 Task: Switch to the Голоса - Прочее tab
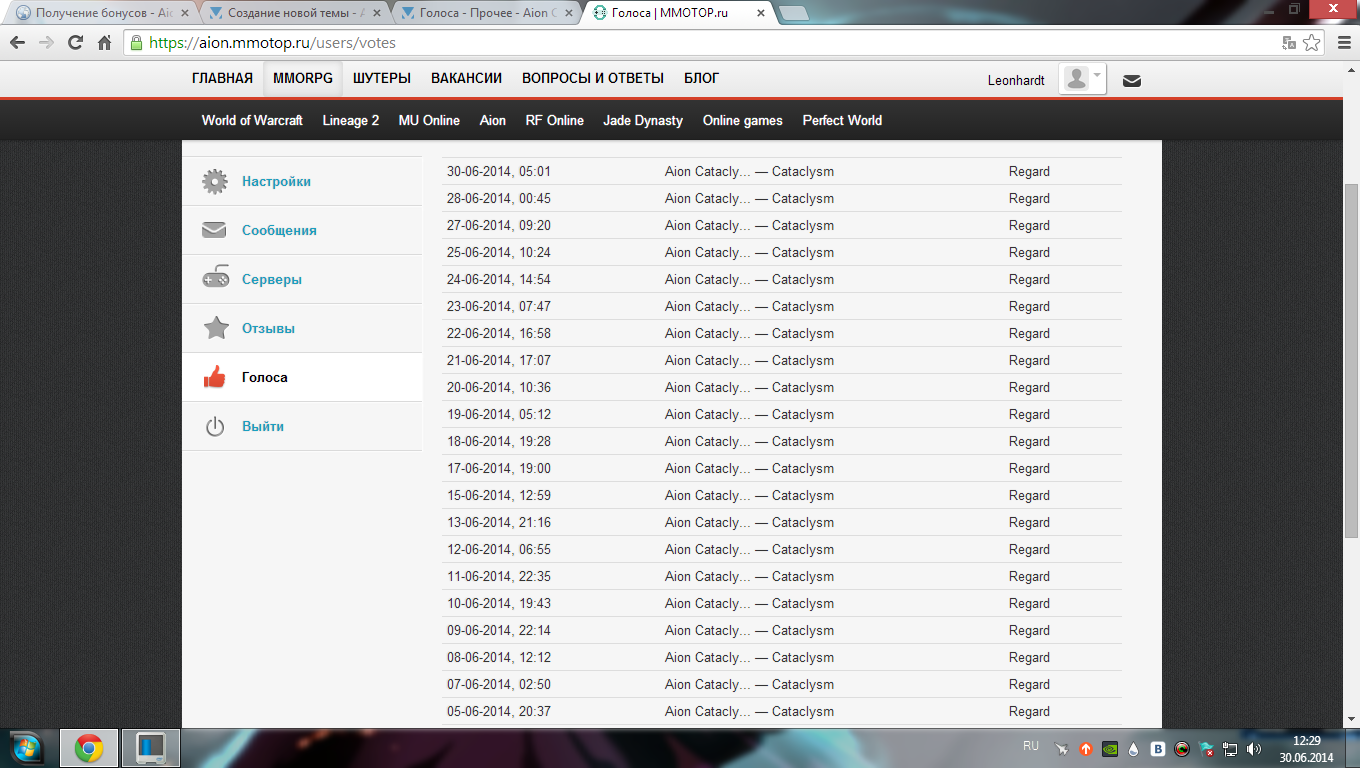pos(487,14)
